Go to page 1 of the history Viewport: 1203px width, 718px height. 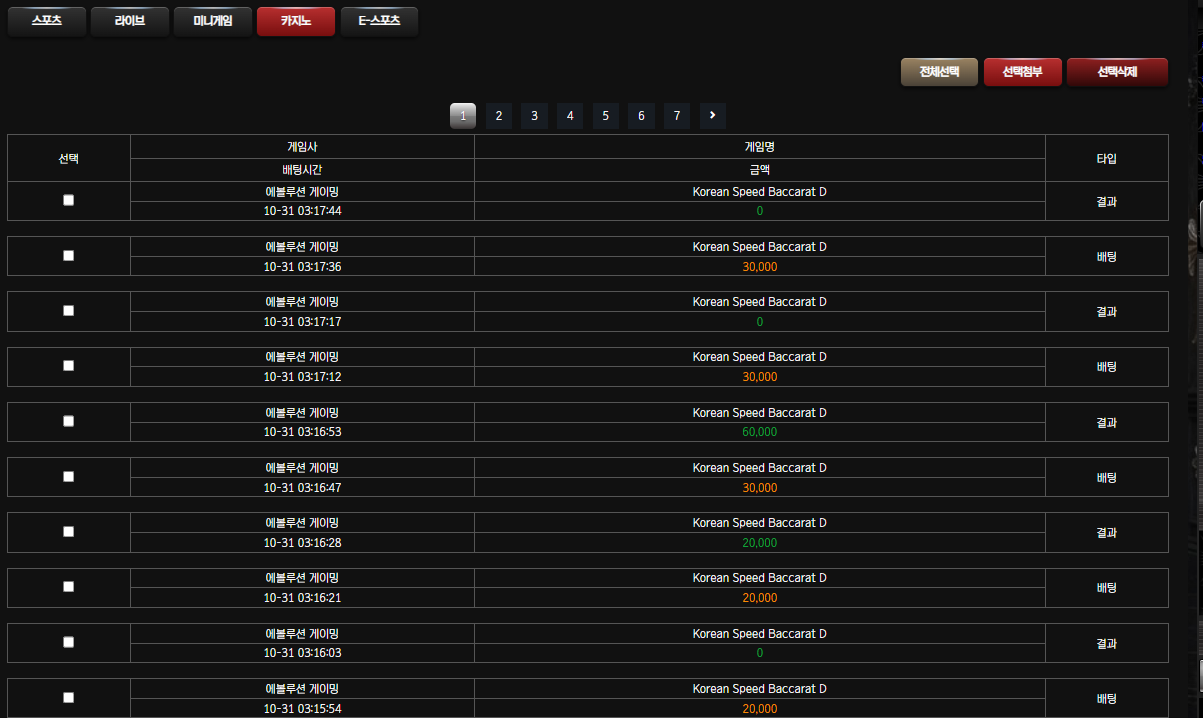[x=462, y=116]
